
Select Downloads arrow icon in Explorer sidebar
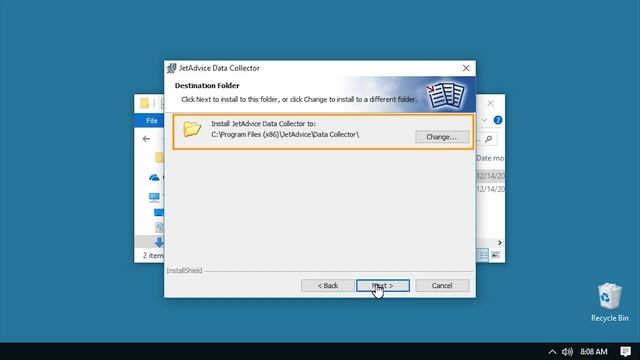159,242
